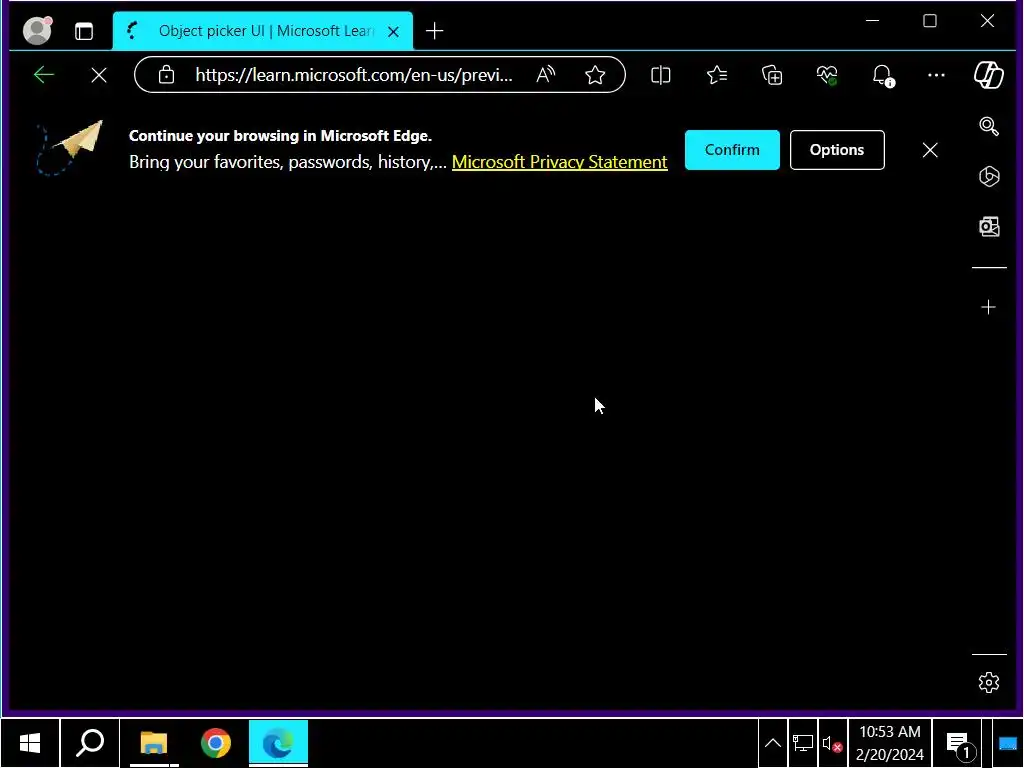The height and width of the screenshot is (768, 1024).
Task: Open a new tab with plus button
Action: [x=434, y=31]
